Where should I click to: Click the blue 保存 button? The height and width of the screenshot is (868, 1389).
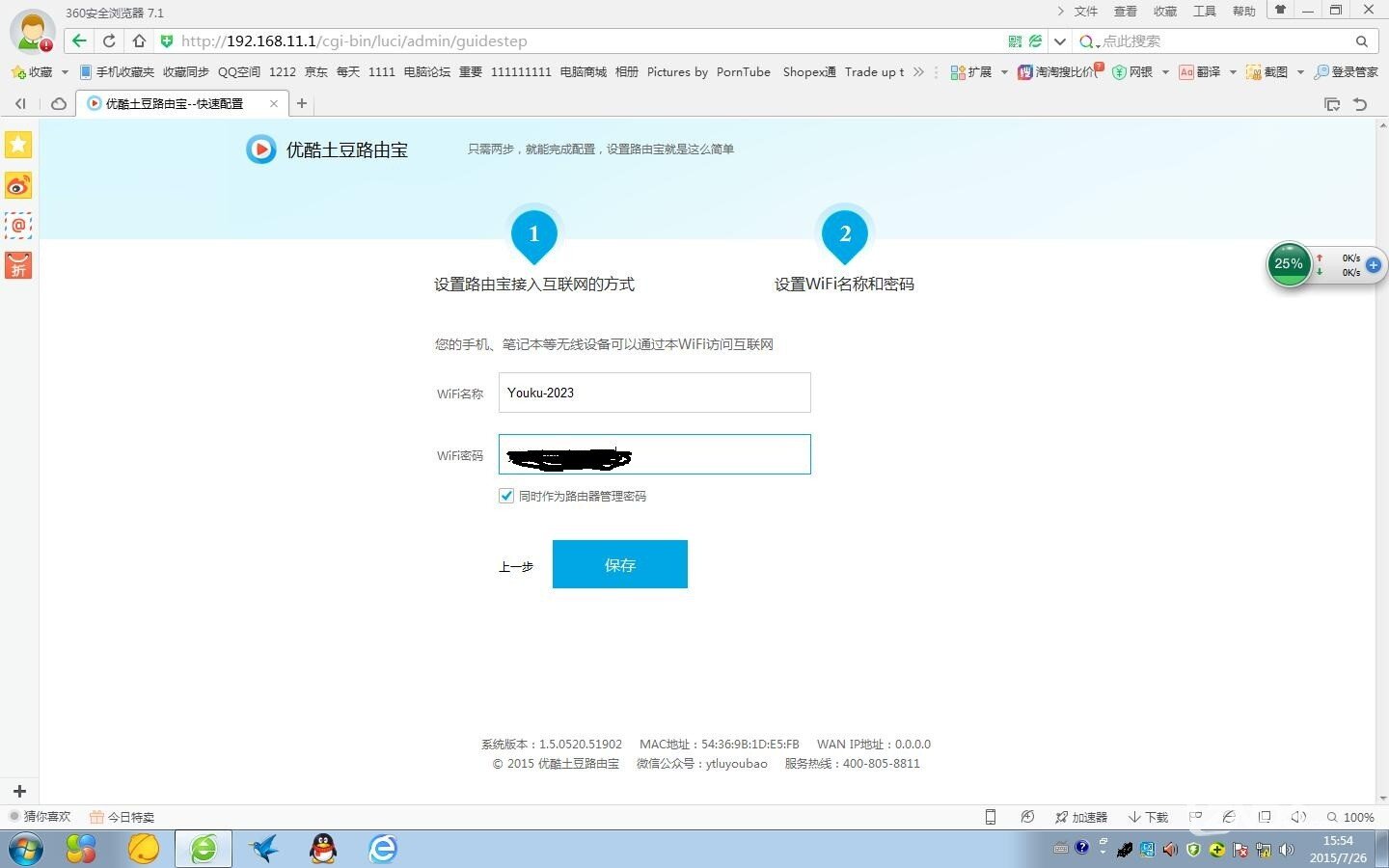[x=619, y=564]
